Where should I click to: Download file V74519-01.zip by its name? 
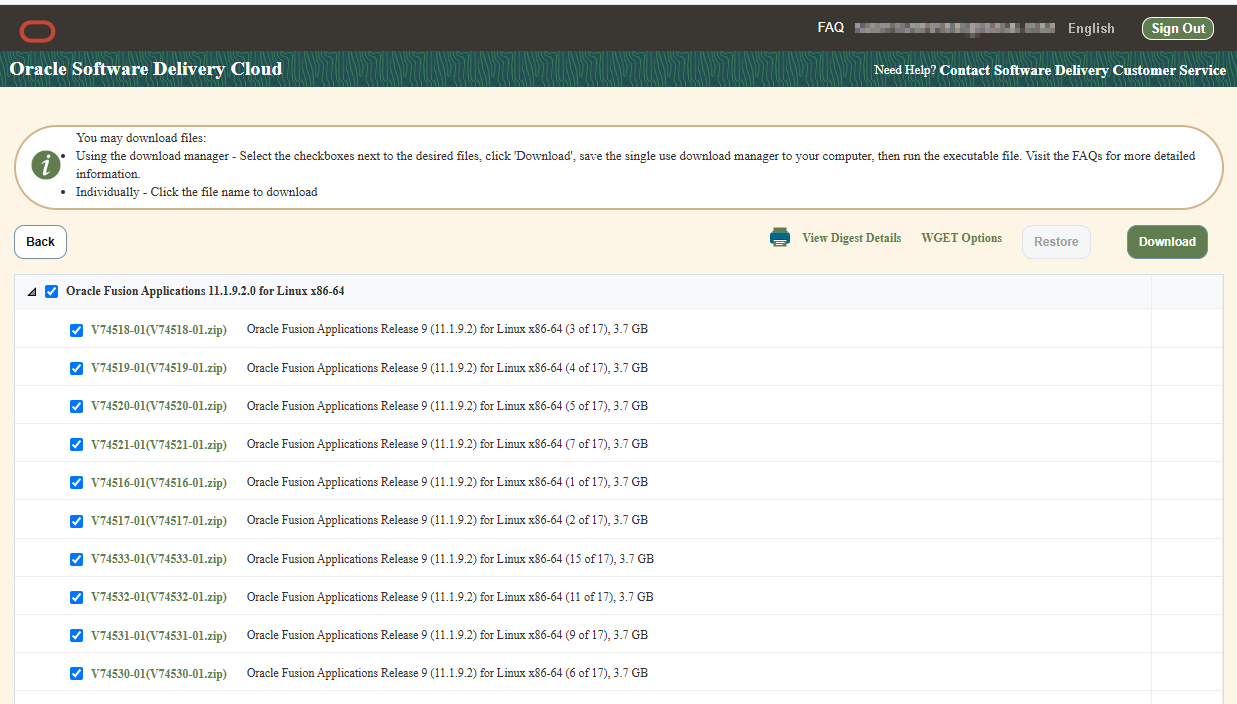point(158,368)
